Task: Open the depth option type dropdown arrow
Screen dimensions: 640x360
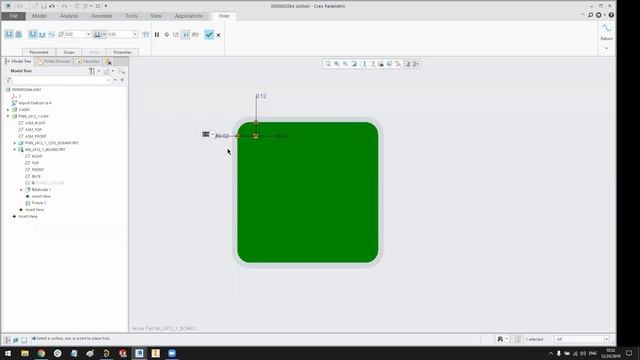Action: coord(104,35)
